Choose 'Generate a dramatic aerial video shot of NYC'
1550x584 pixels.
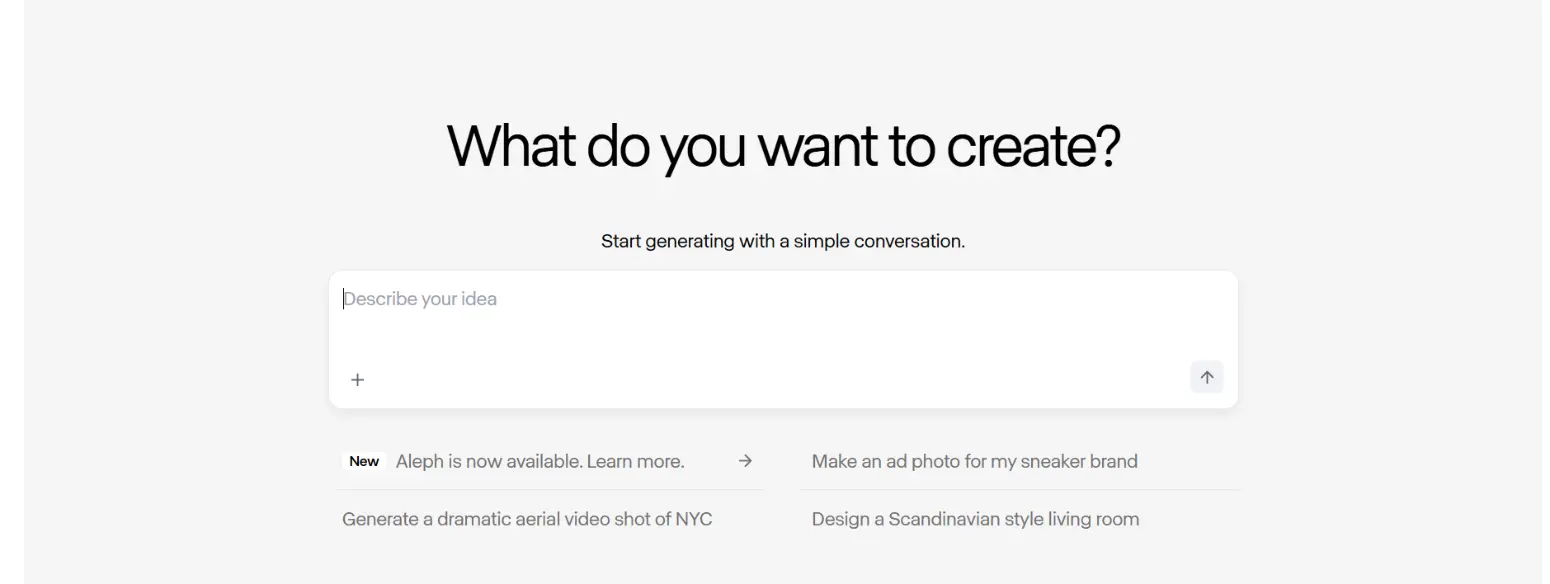[x=527, y=519]
